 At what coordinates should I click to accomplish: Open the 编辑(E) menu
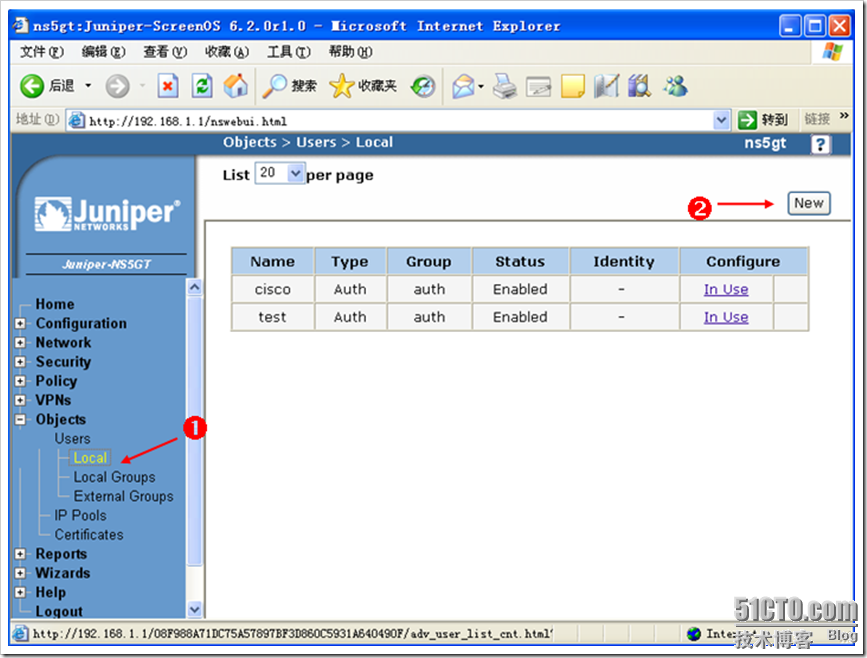coord(103,52)
